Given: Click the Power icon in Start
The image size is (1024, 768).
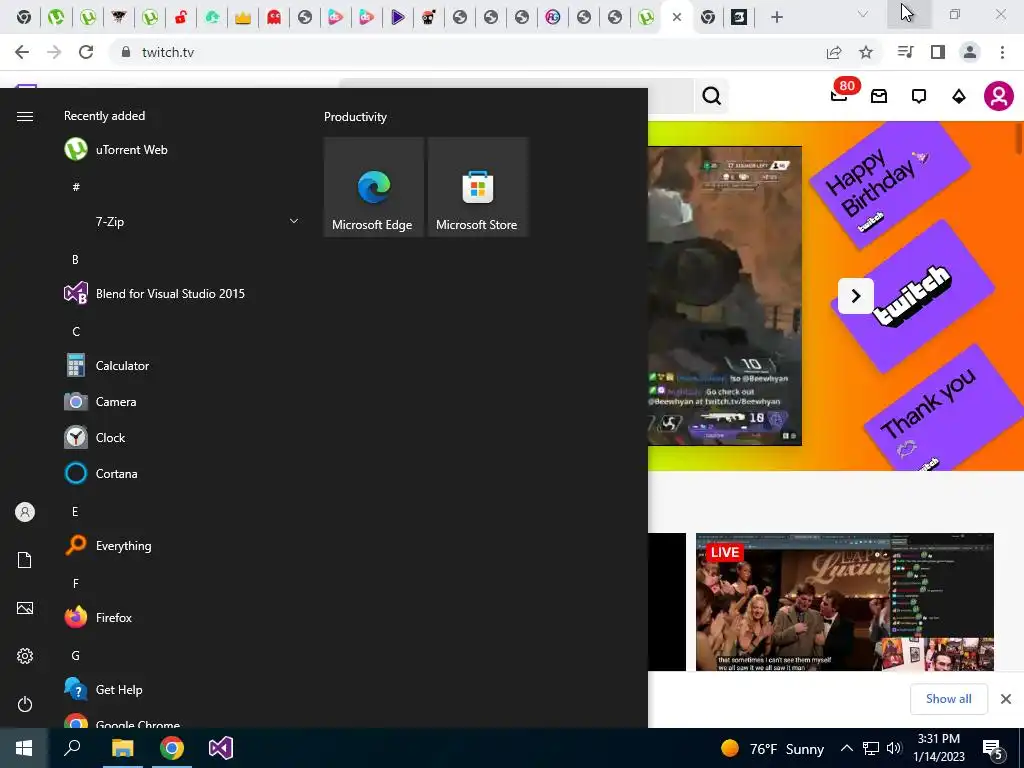Looking at the screenshot, I should pyautogui.click(x=25, y=704).
